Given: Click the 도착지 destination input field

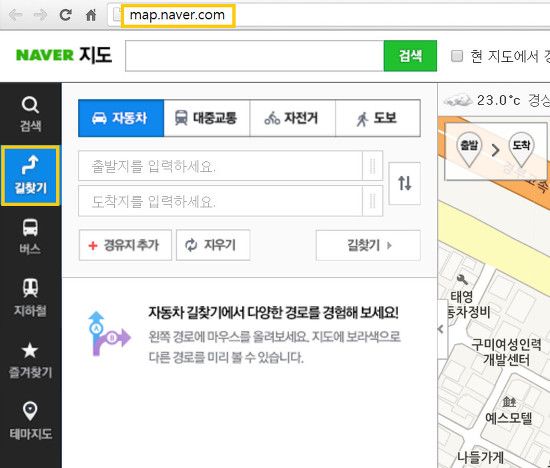Looking at the screenshot, I should click(220, 201).
